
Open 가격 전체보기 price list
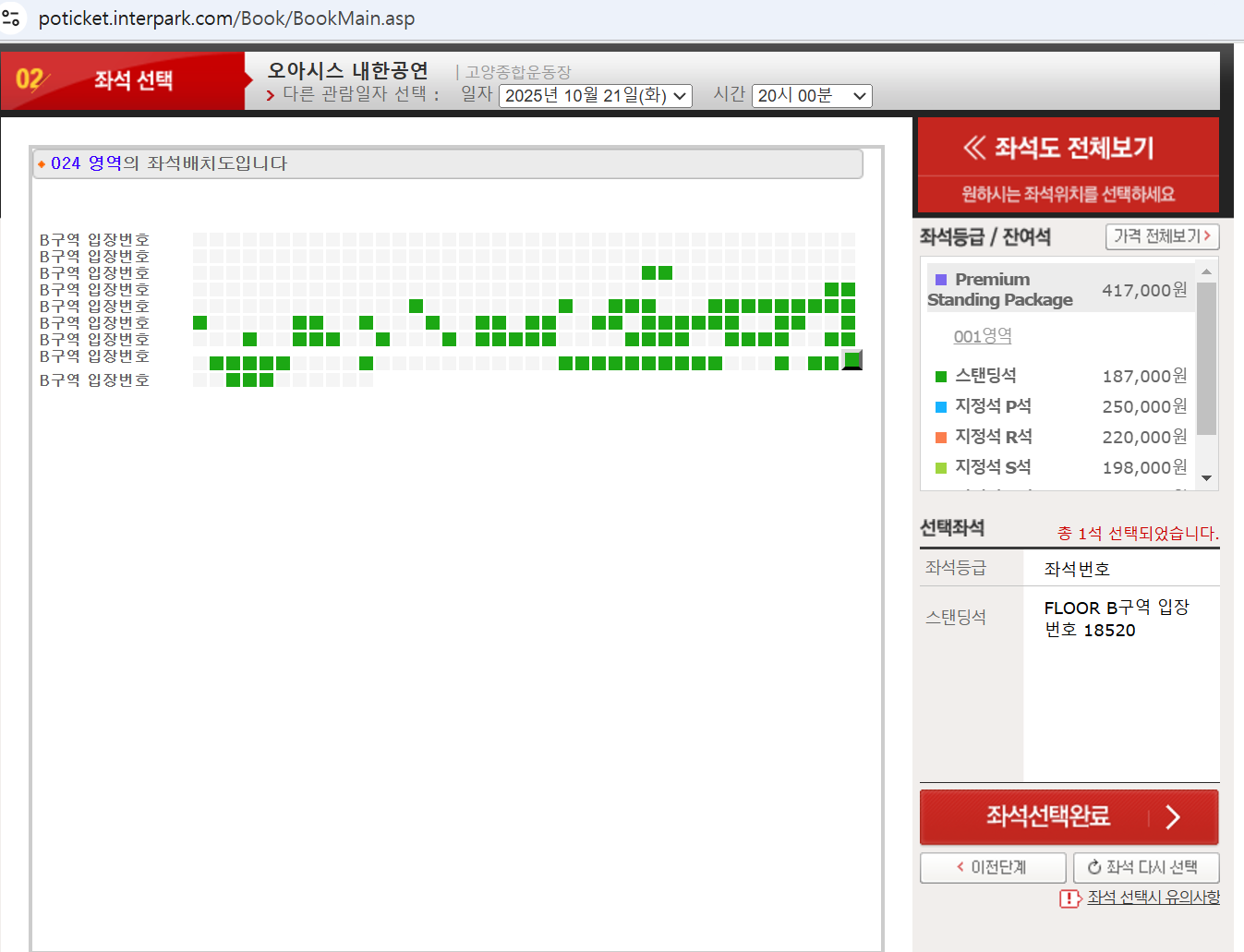[x=1163, y=236]
